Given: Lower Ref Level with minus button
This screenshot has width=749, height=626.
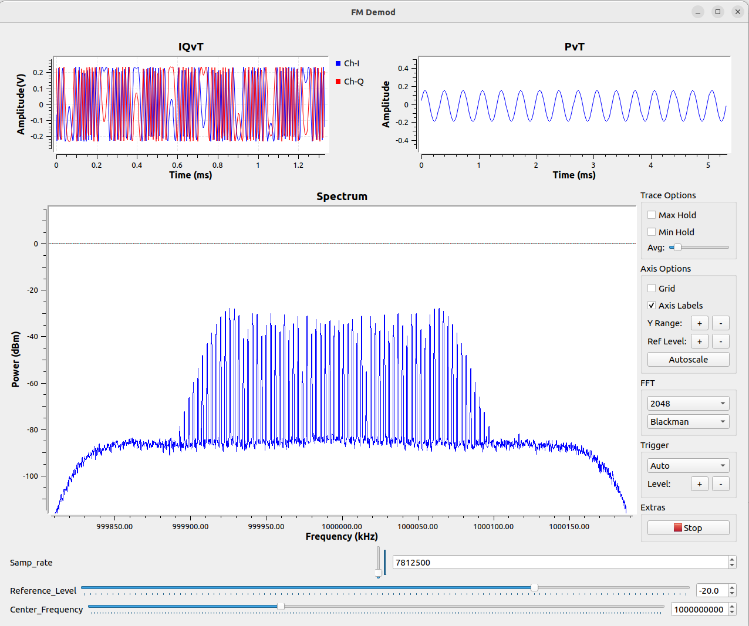Looking at the screenshot, I should pos(721,341).
